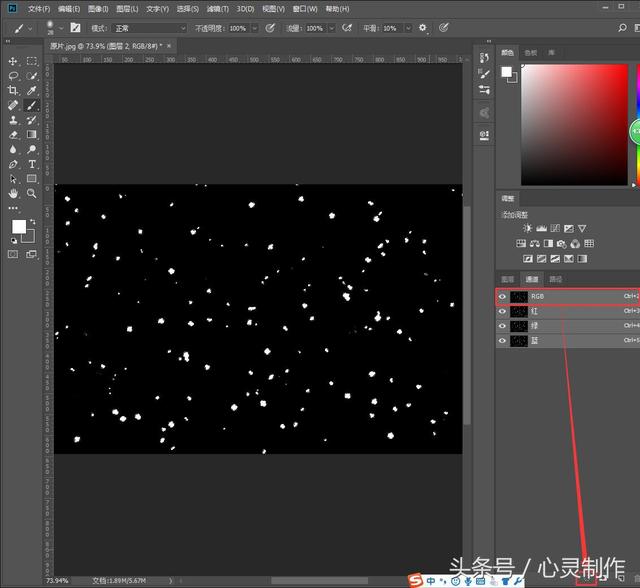Switch to the 图层 panel tab

[508, 279]
